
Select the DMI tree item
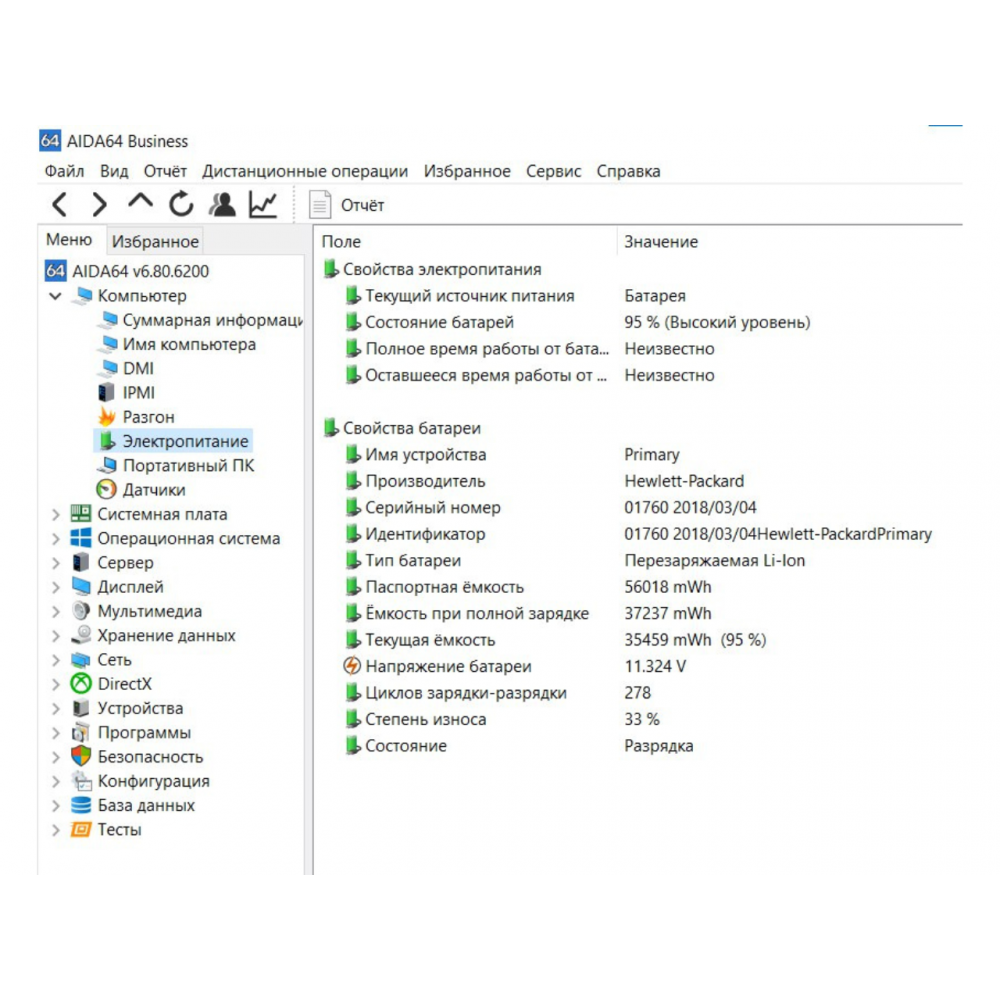pyautogui.click(x=138, y=369)
